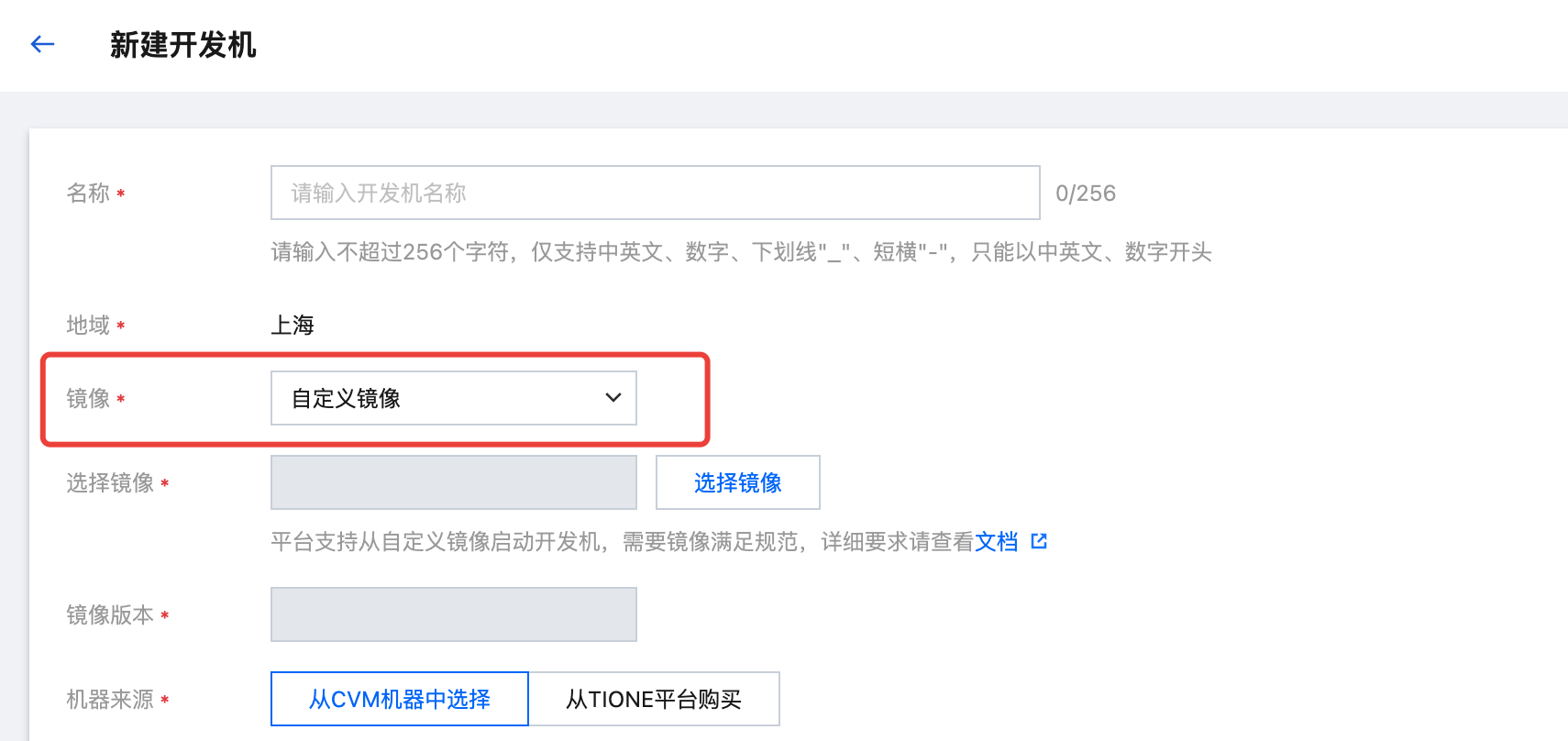Click the 镜像版本 field label
This screenshot has width=1568, height=741.
(x=110, y=614)
